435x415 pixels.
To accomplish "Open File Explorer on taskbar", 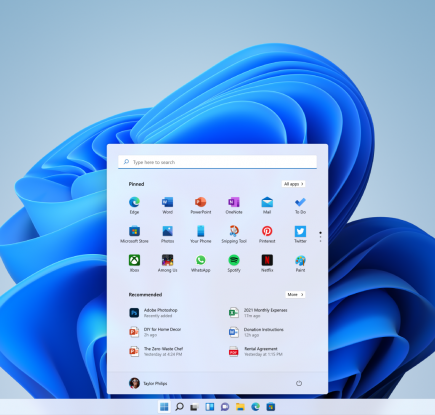I will click(240, 407).
